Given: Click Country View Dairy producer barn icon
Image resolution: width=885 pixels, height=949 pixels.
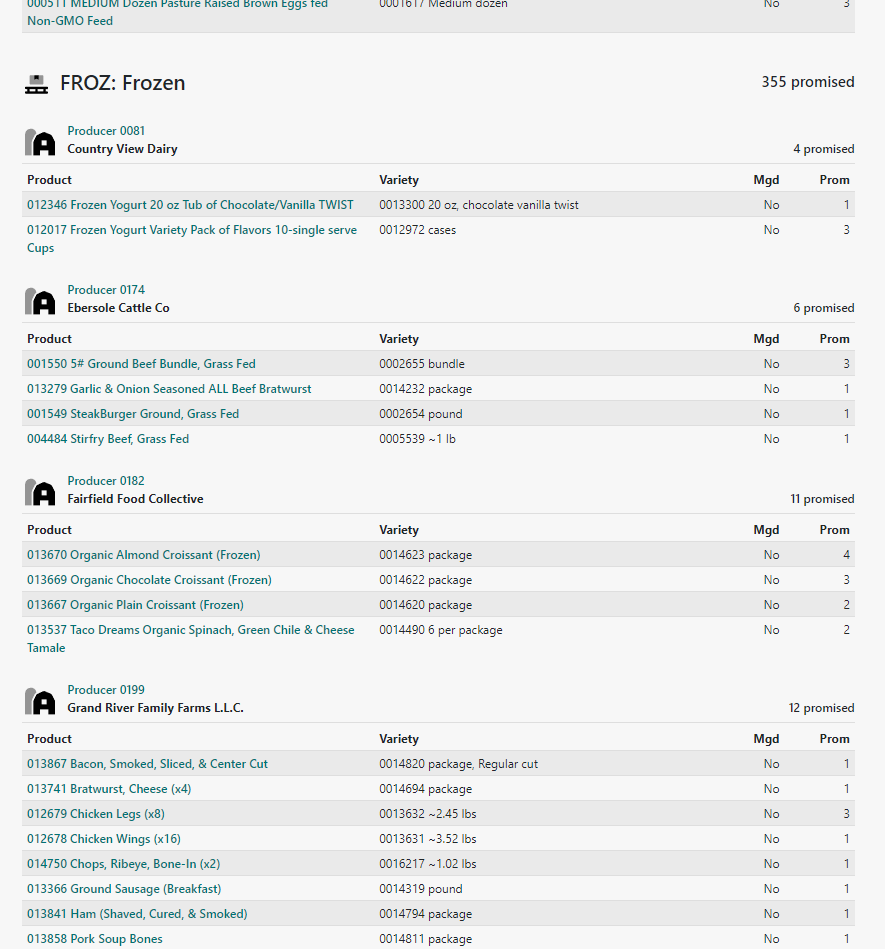Looking at the screenshot, I should (x=40, y=142).
